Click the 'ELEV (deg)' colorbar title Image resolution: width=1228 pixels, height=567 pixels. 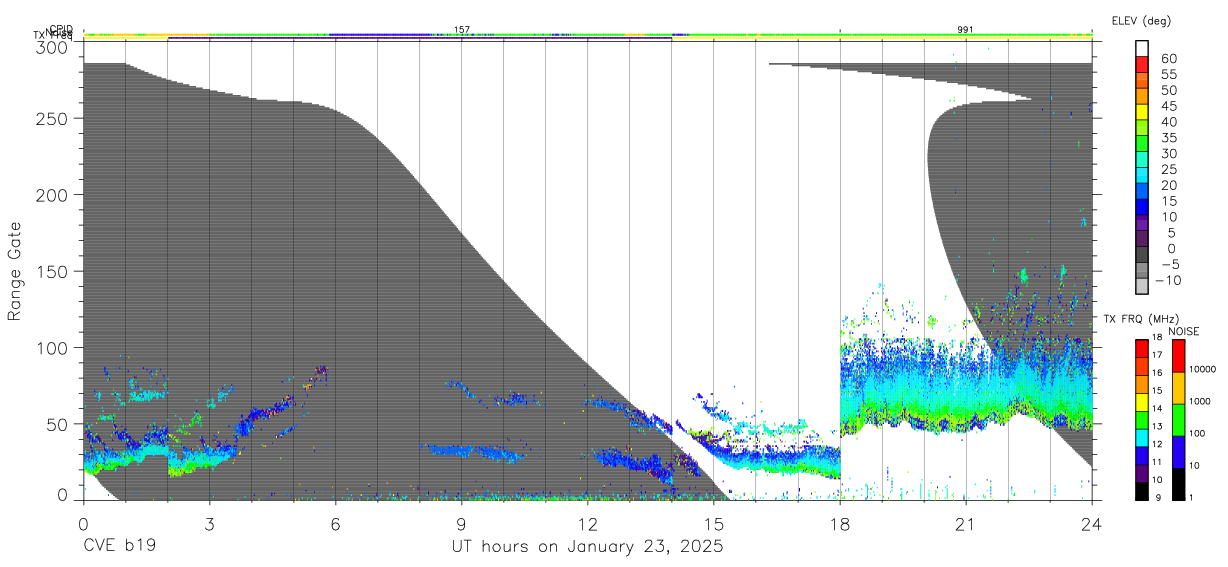coord(1141,20)
